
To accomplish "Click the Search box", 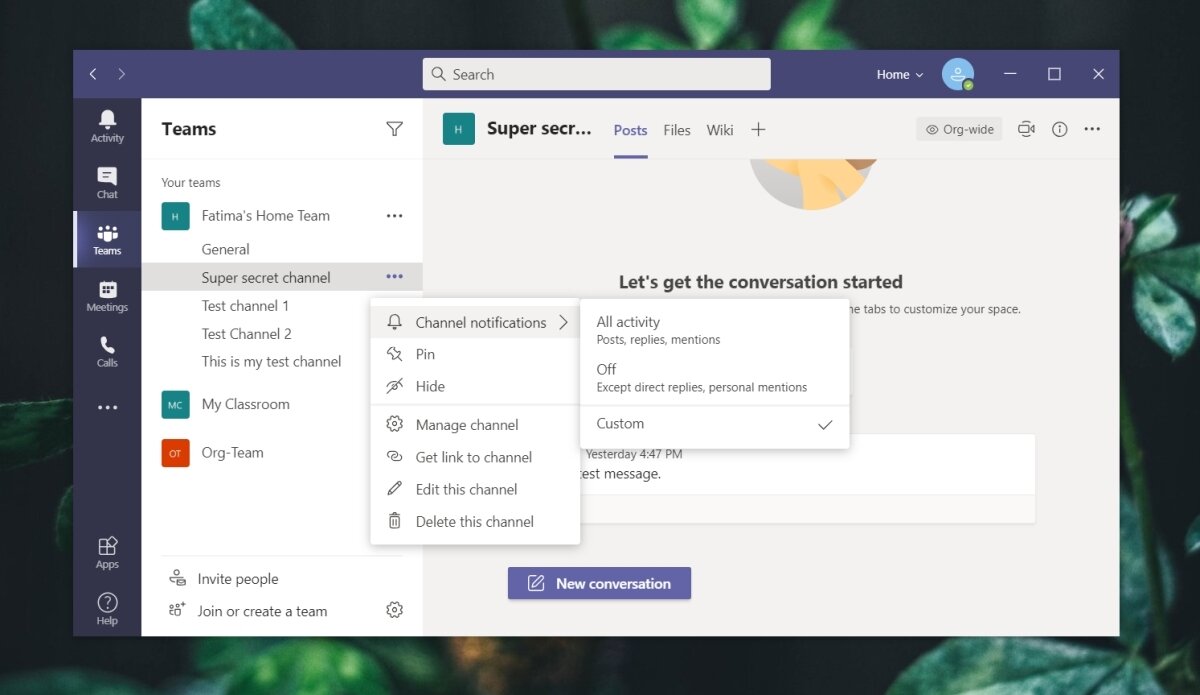I will [x=596, y=73].
